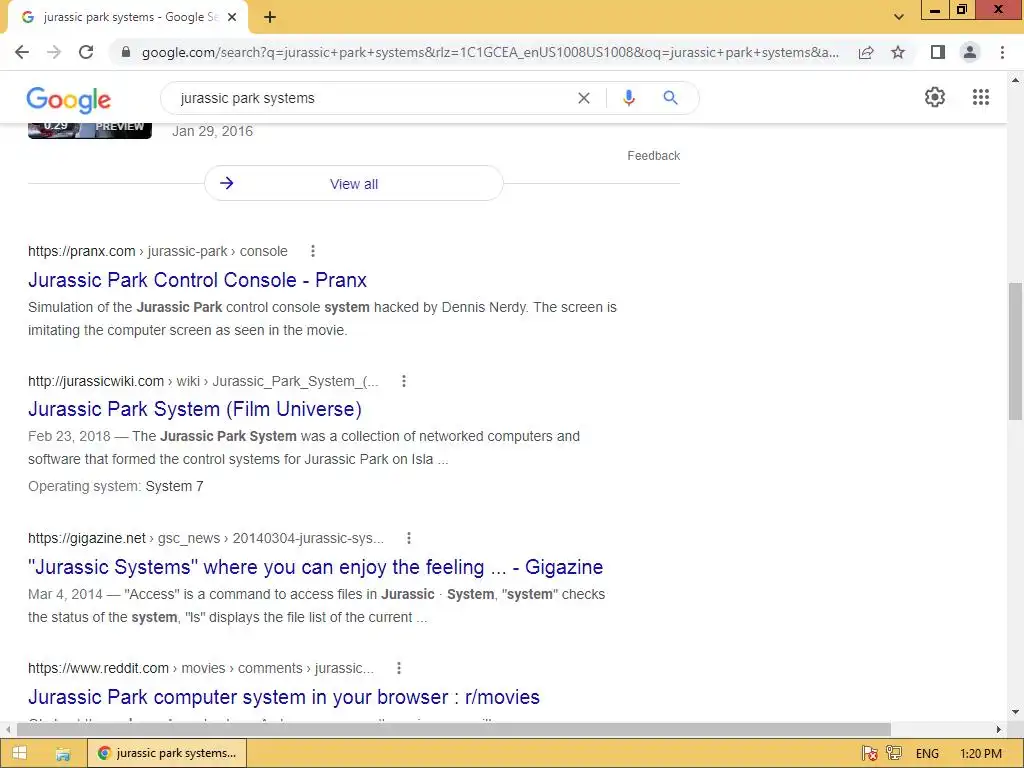Click the gigazine.net breadcrumb URL

tap(206, 538)
